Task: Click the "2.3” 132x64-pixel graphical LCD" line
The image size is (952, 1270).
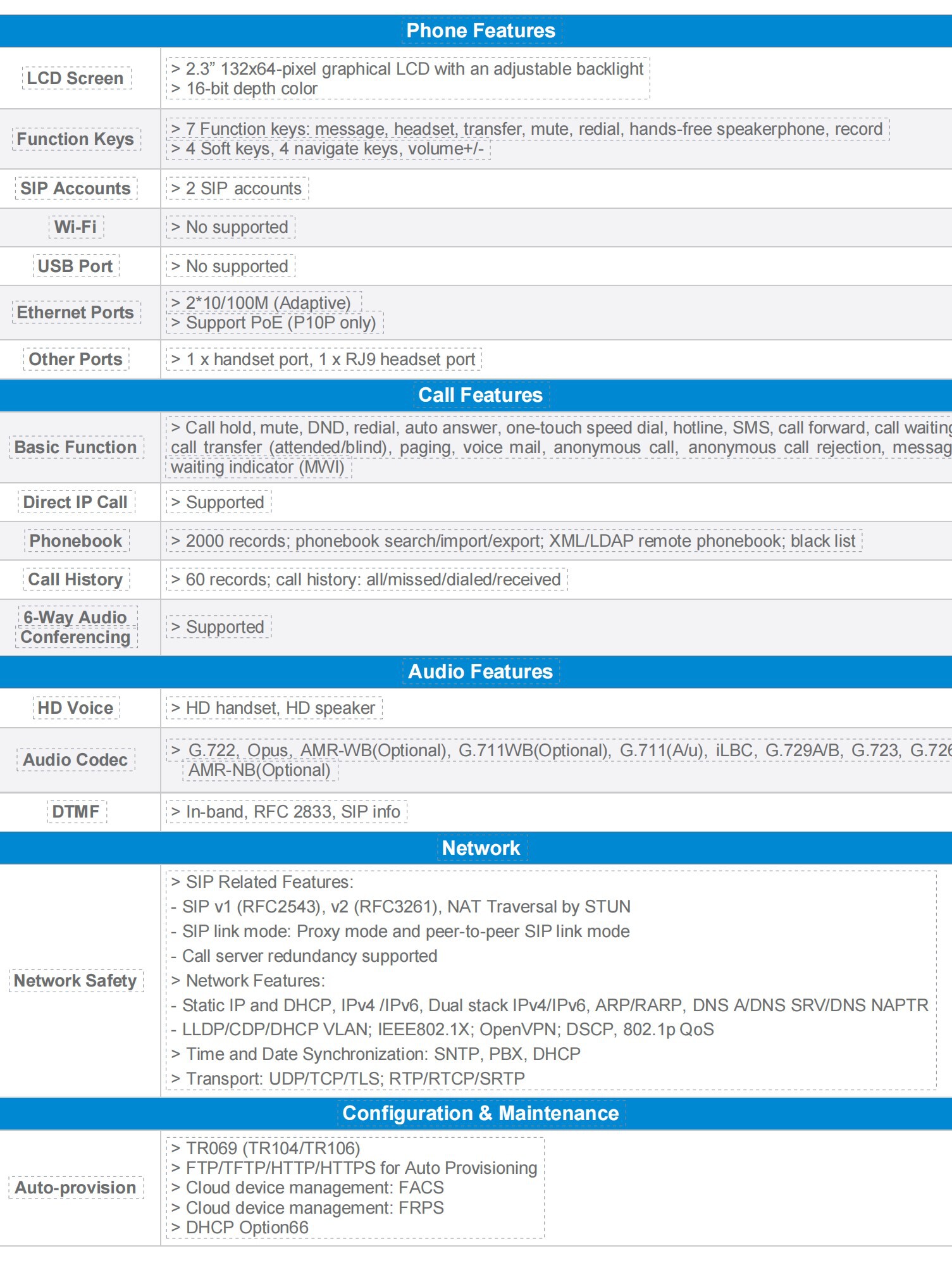Action: pyautogui.click(x=407, y=68)
